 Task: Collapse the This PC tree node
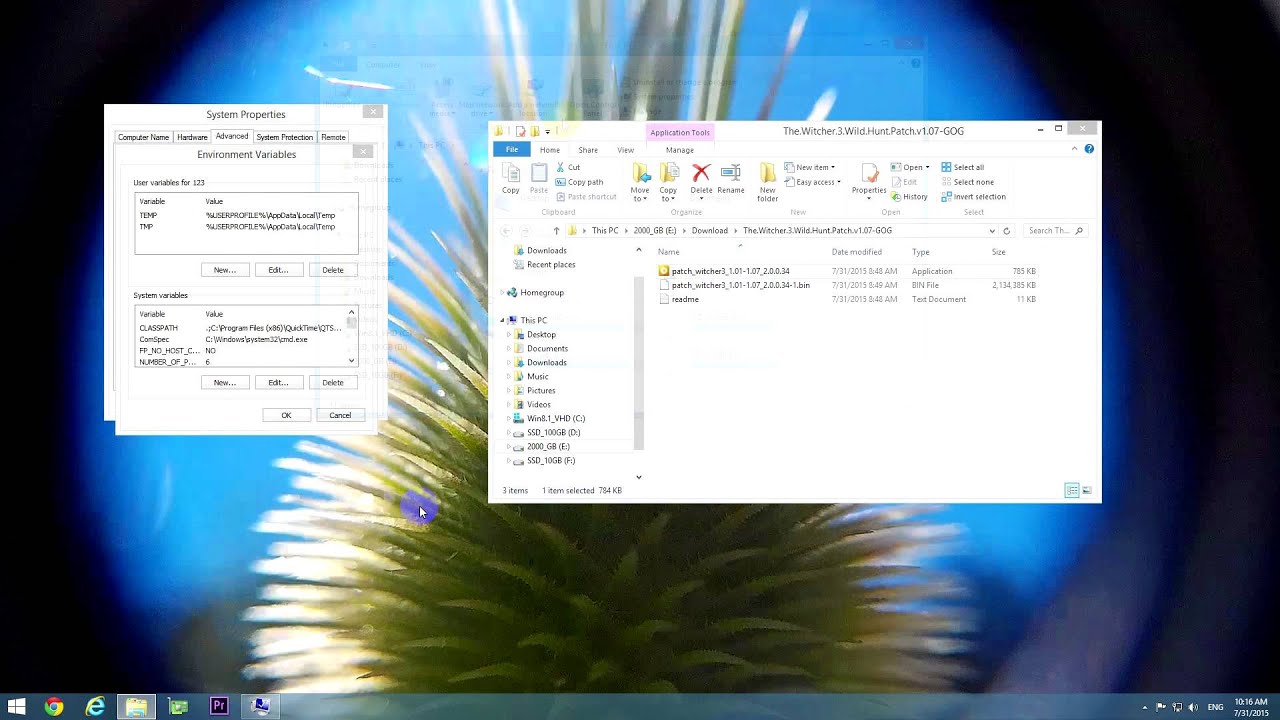(x=503, y=321)
